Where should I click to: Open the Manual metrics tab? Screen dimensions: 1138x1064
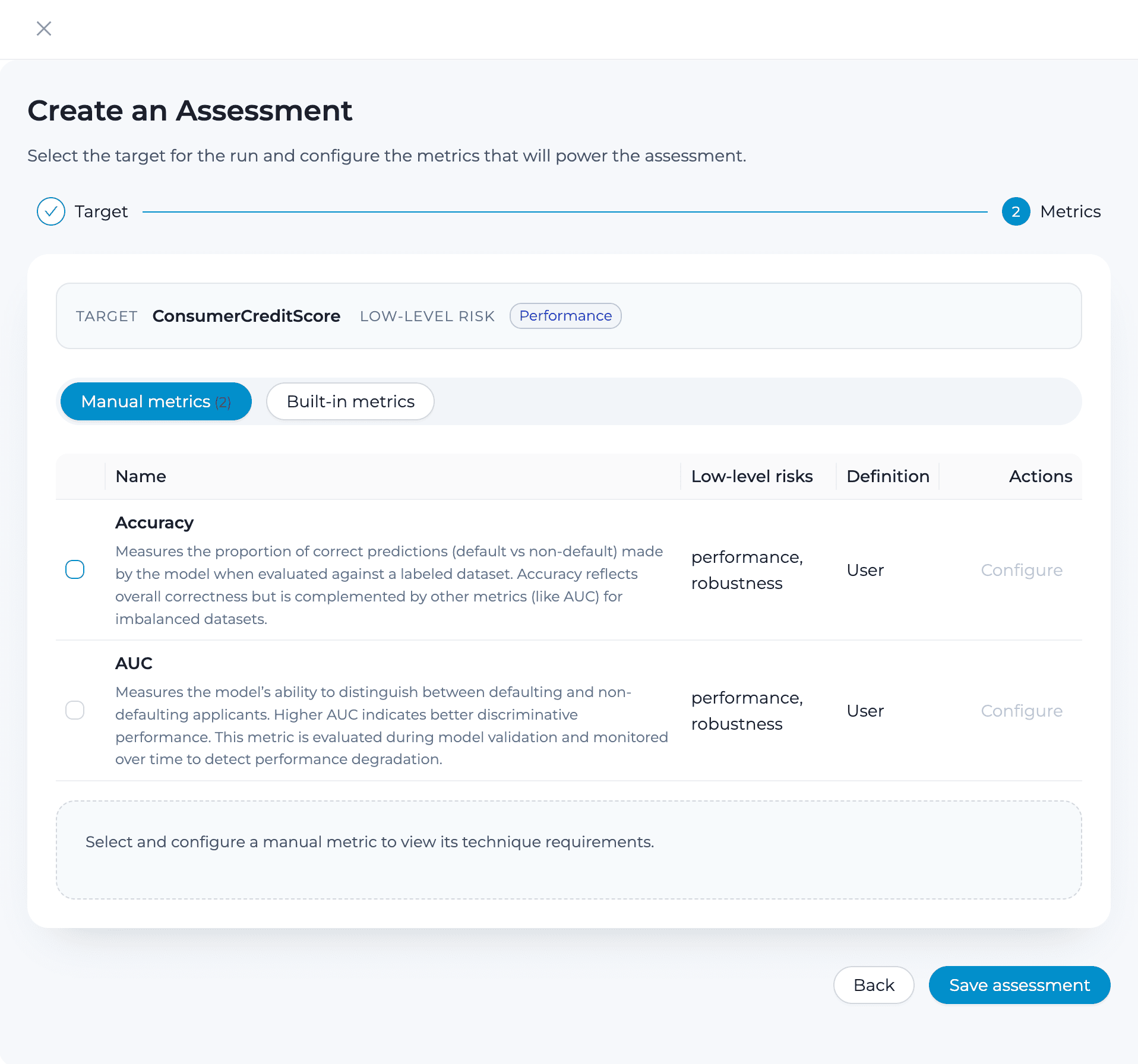pos(156,401)
